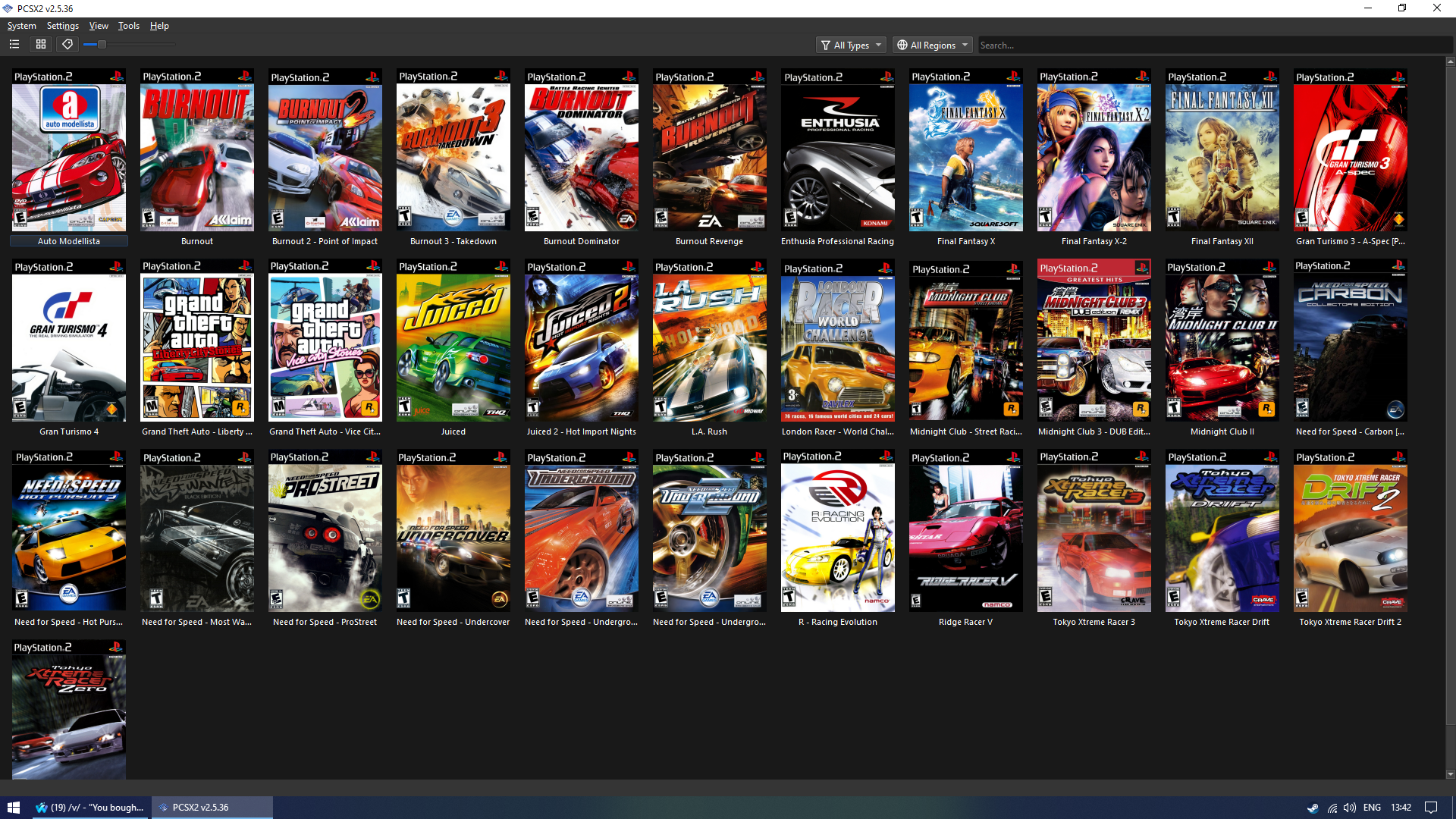Select Final Fantasy X cover
The image size is (1456, 819).
click(966, 150)
